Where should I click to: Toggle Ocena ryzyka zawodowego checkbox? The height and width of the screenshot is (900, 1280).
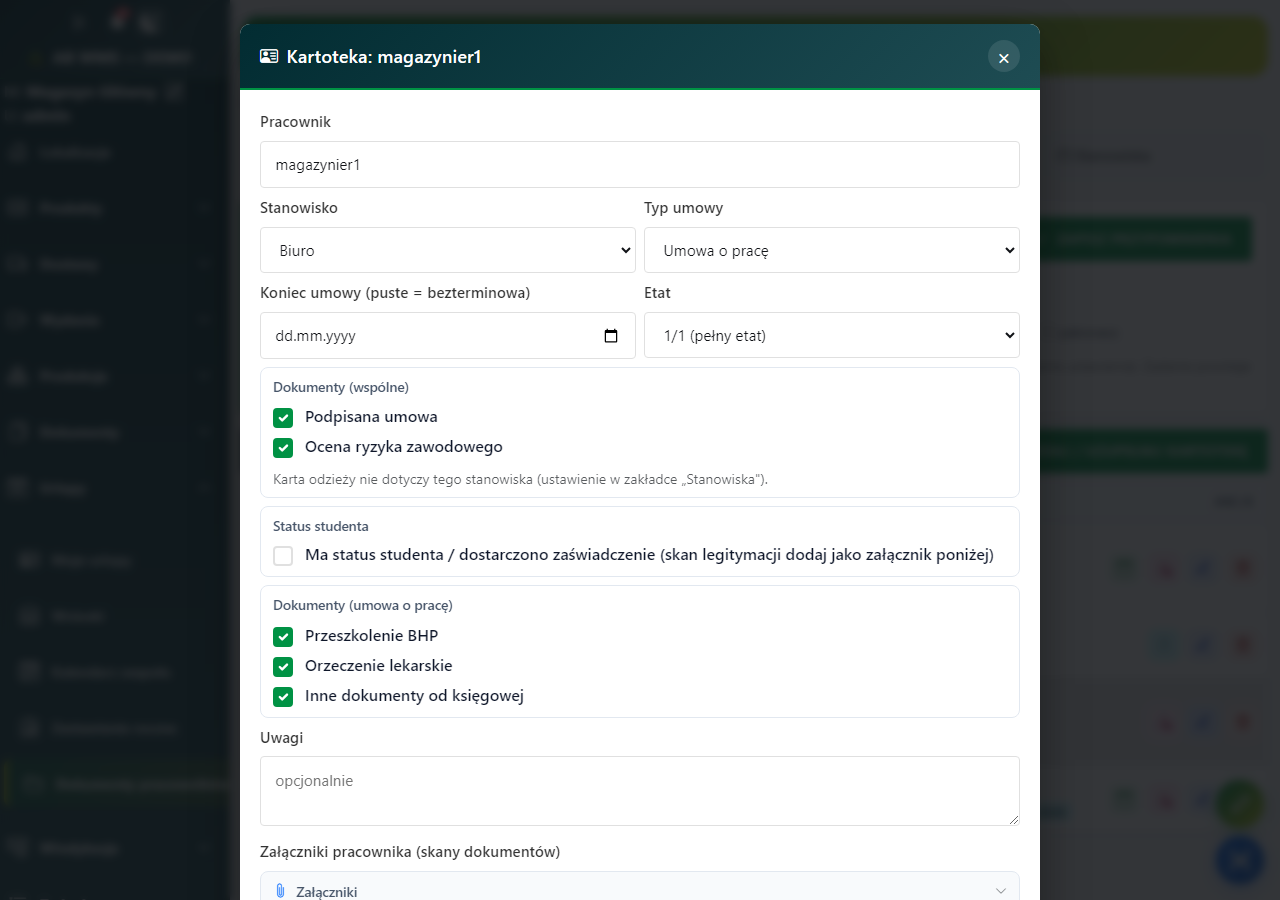[283, 447]
